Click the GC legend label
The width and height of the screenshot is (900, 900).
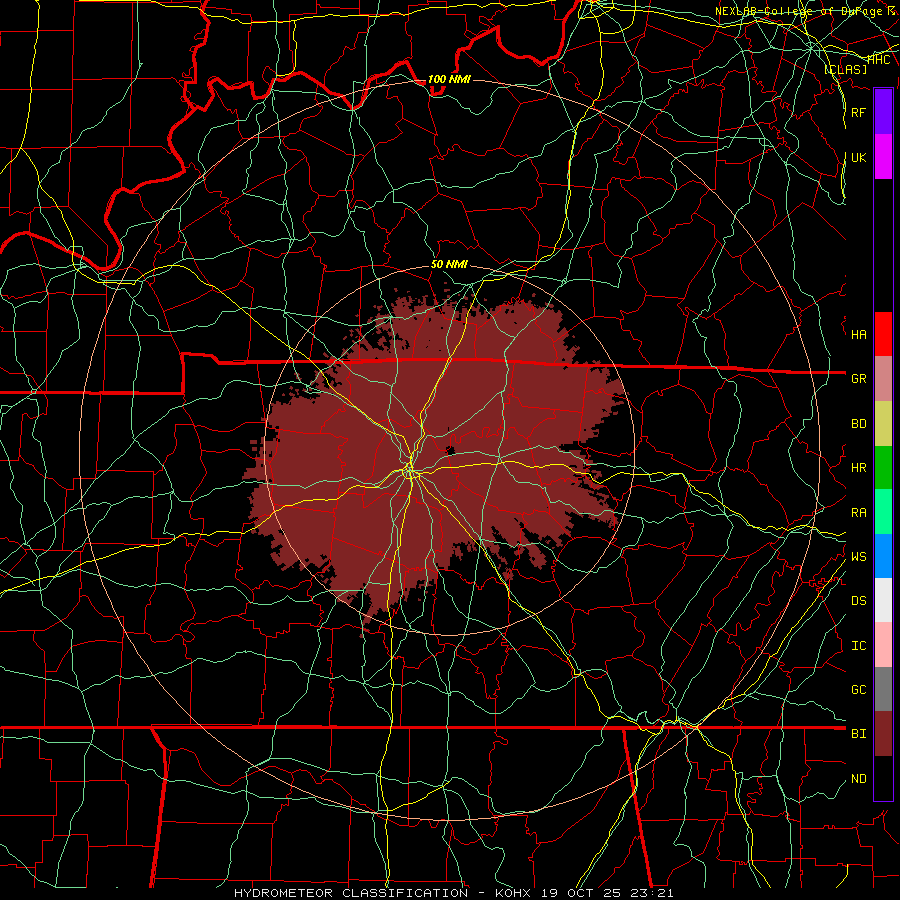(858, 690)
